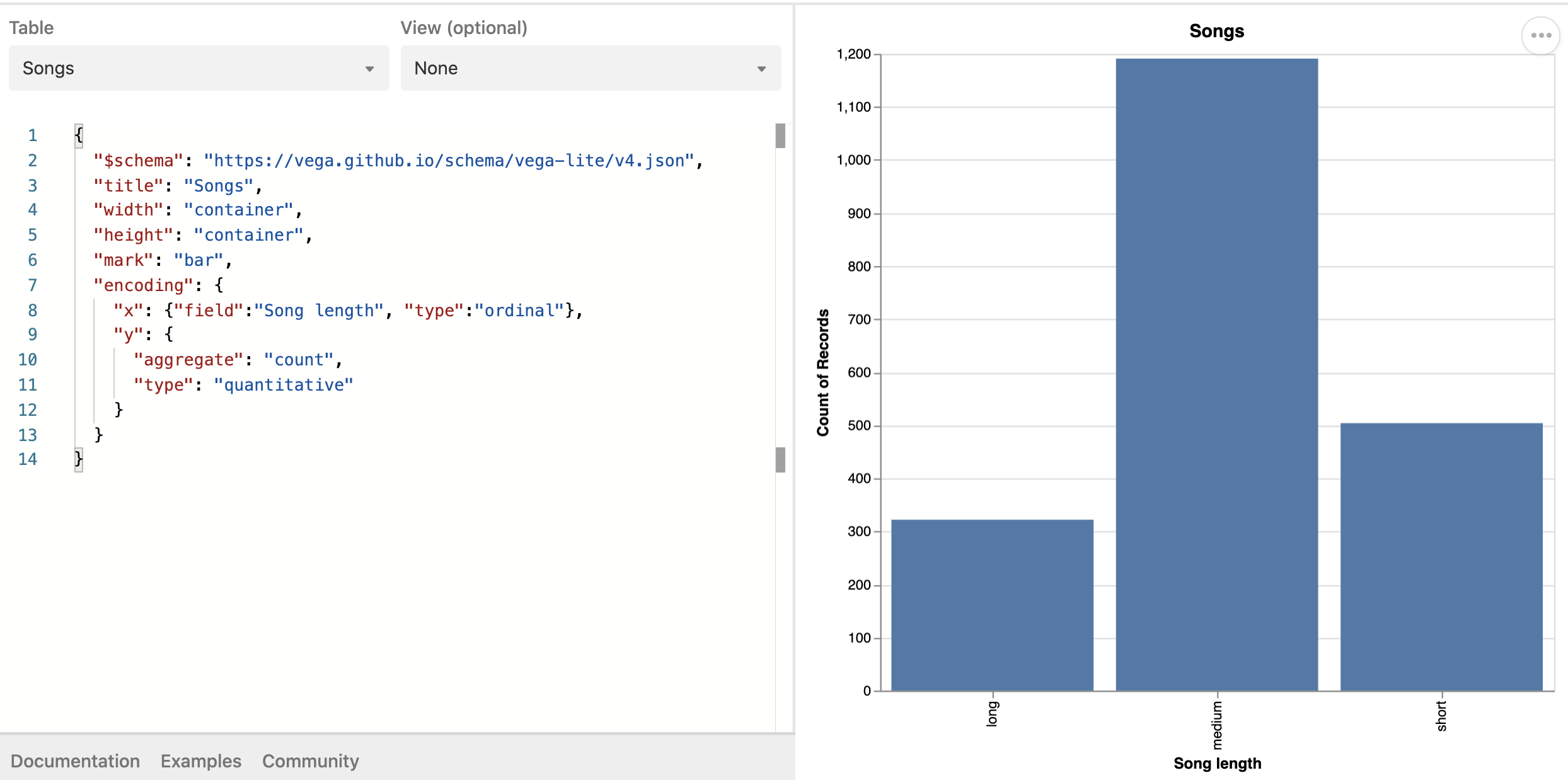
Task: Click the "title": "Songs" code line
Action: click(176, 186)
